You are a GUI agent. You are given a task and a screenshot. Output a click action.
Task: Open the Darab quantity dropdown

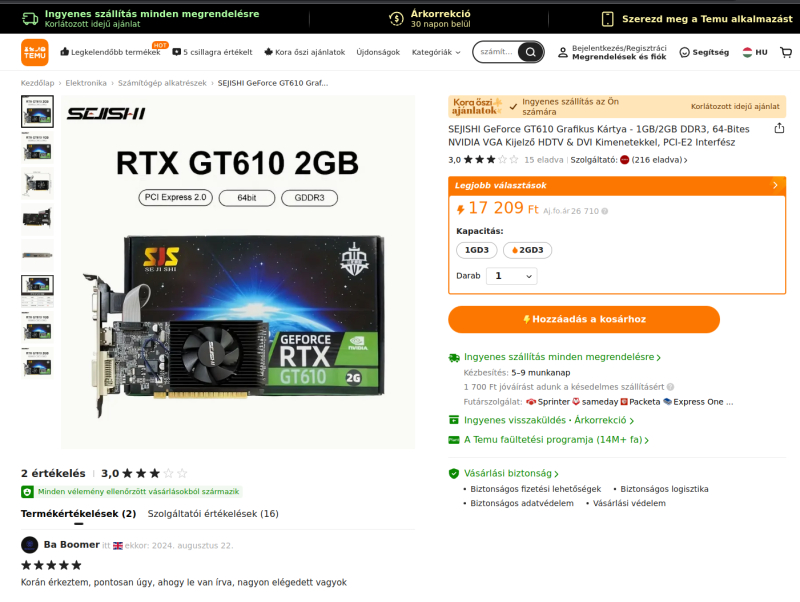511,276
